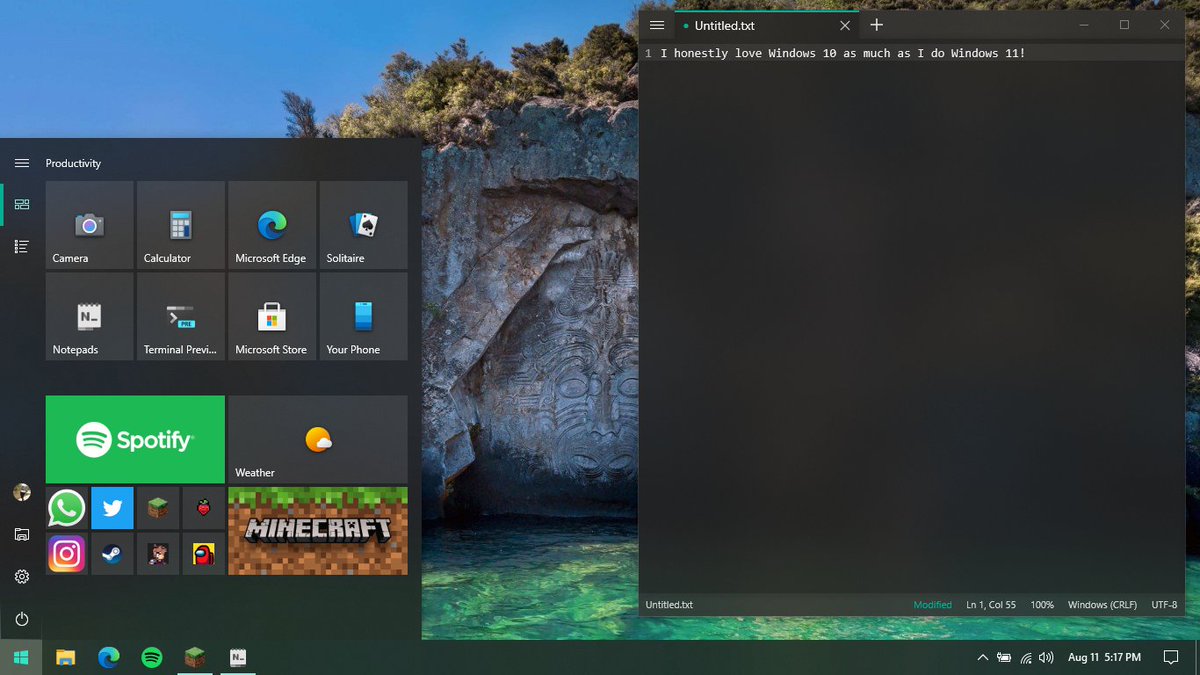The height and width of the screenshot is (675, 1200).
Task: Open the Microsoft Store tile
Action: point(271,316)
